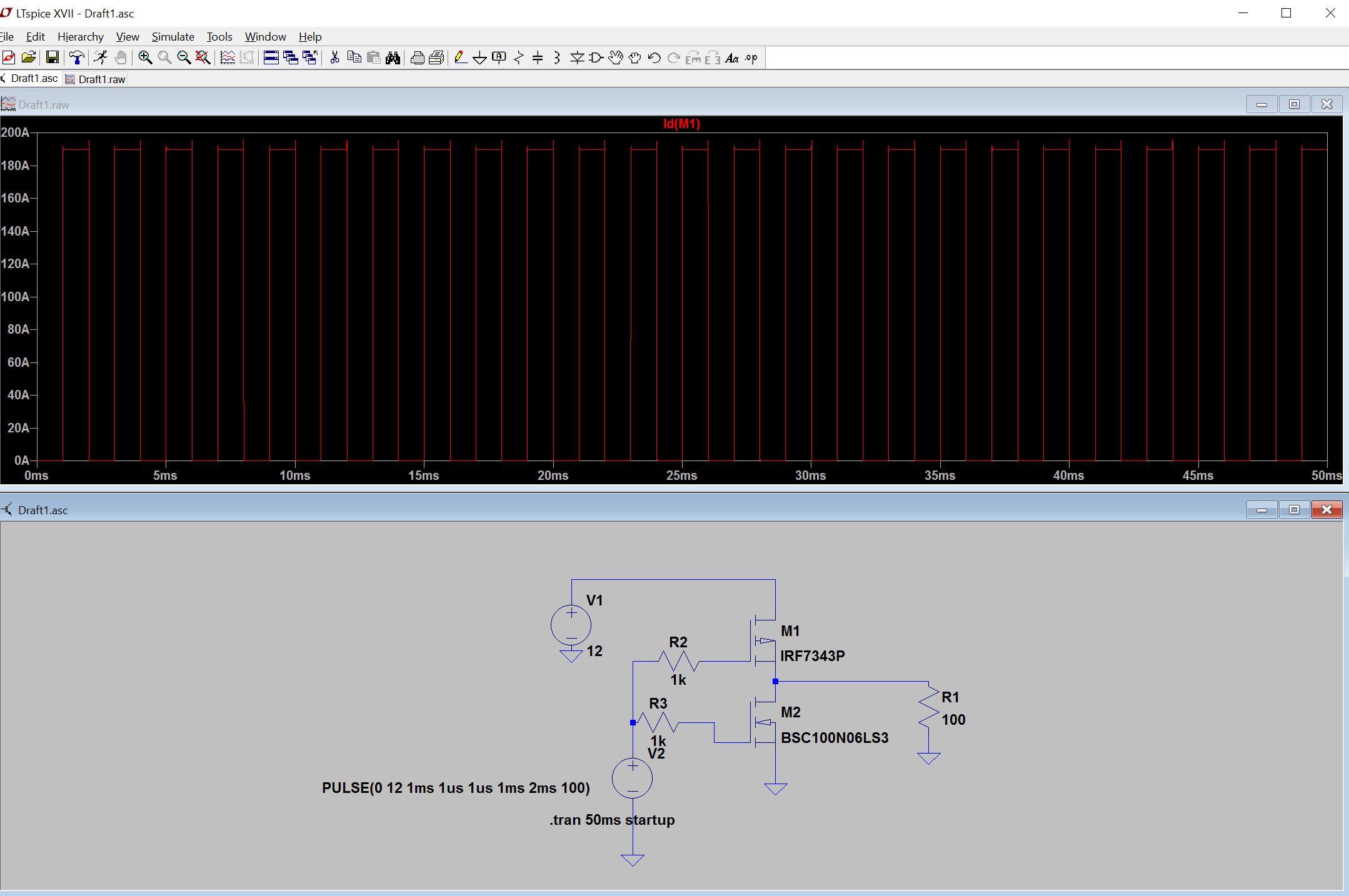Open Find with the binoculars icon
The width and height of the screenshot is (1349, 896).
393,58
